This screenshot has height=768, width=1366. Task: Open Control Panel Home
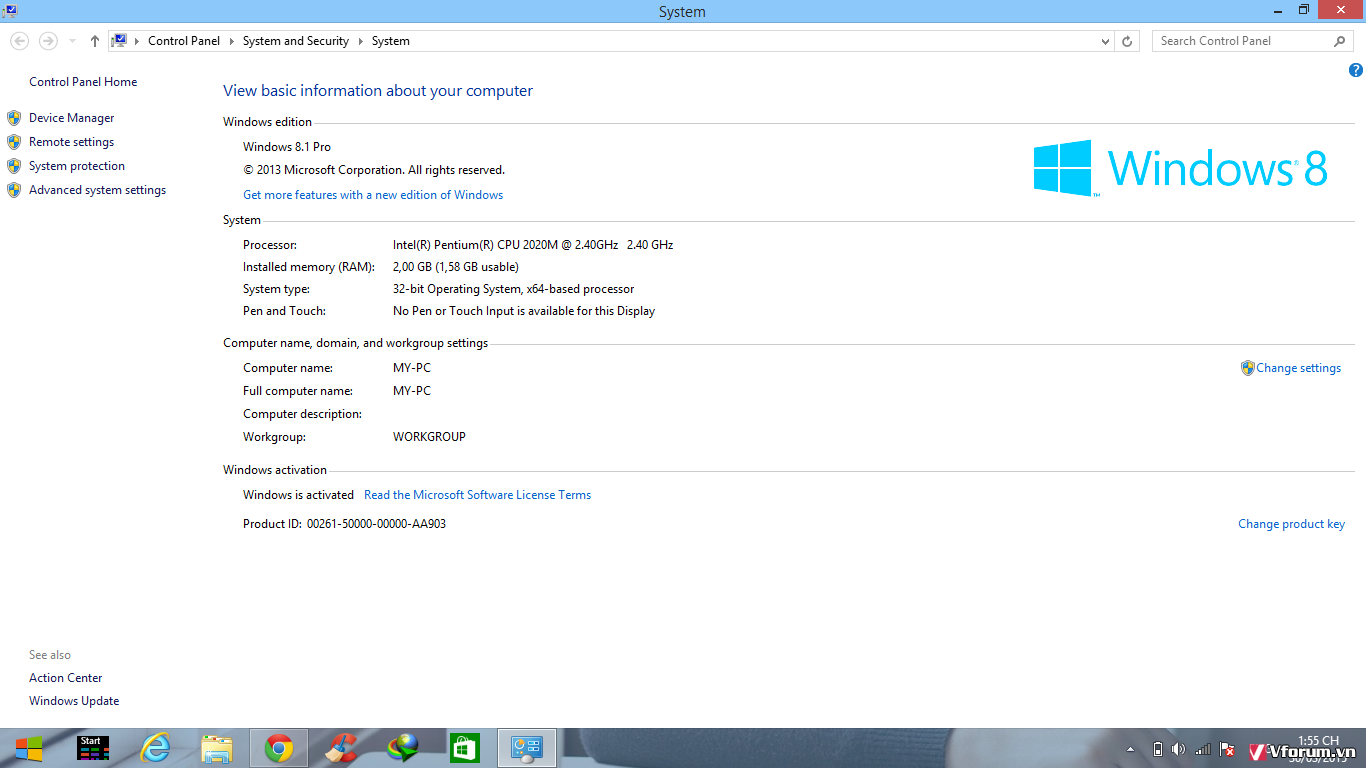(83, 82)
